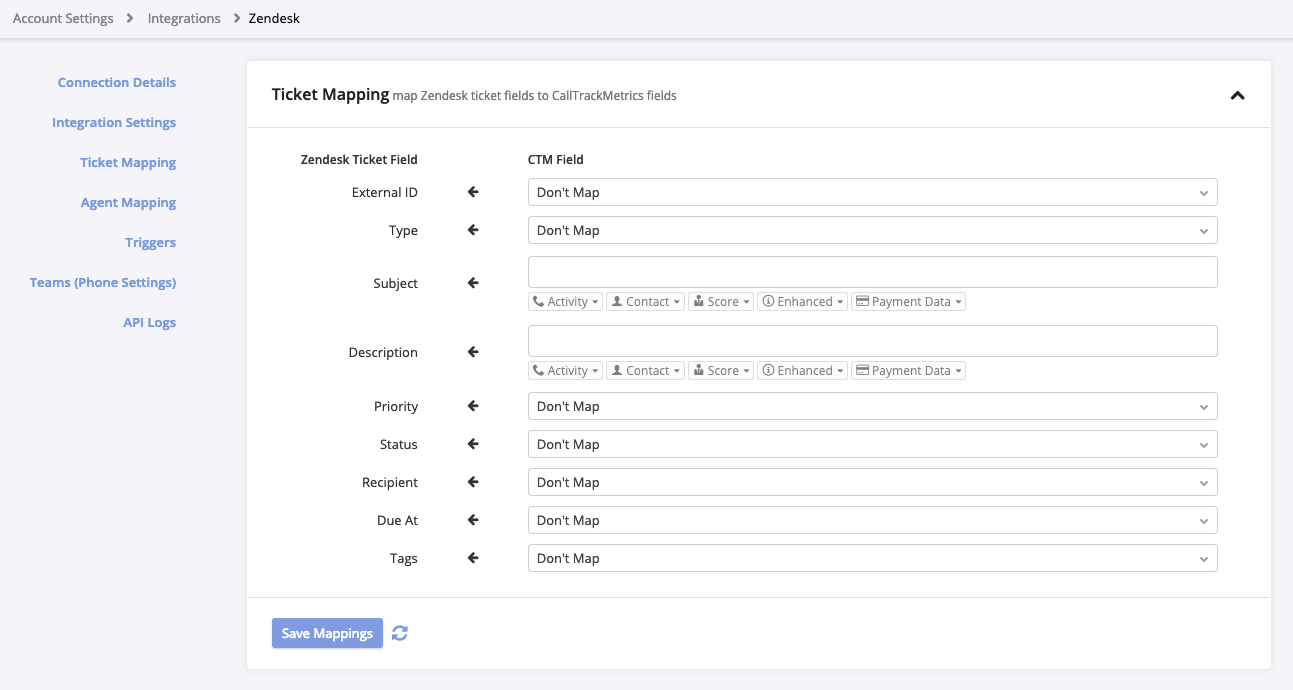Click the arrow icon next to Tags
This screenshot has height=690, width=1293.
474,558
